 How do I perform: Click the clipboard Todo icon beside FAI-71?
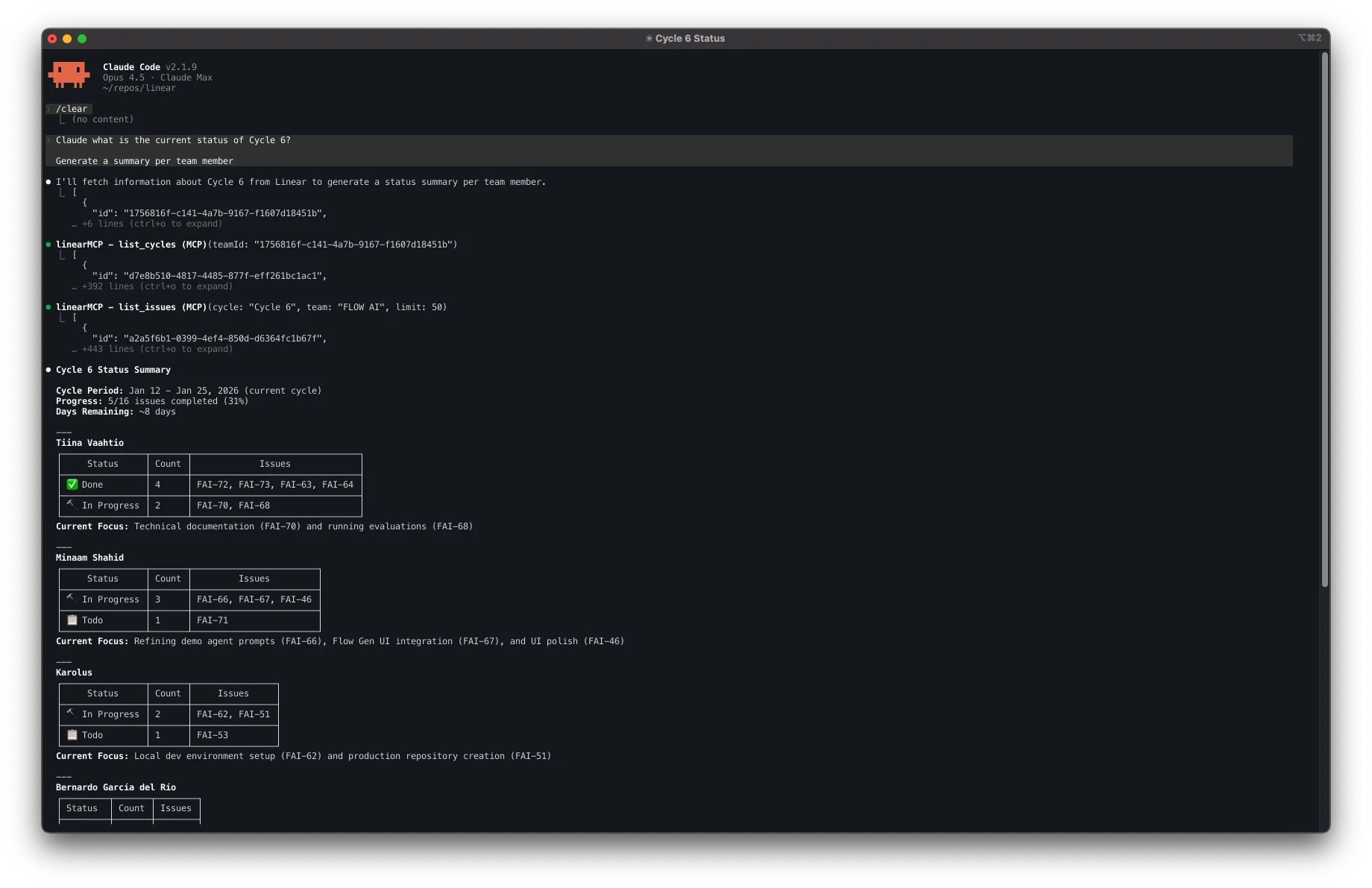[x=72, y=620]
